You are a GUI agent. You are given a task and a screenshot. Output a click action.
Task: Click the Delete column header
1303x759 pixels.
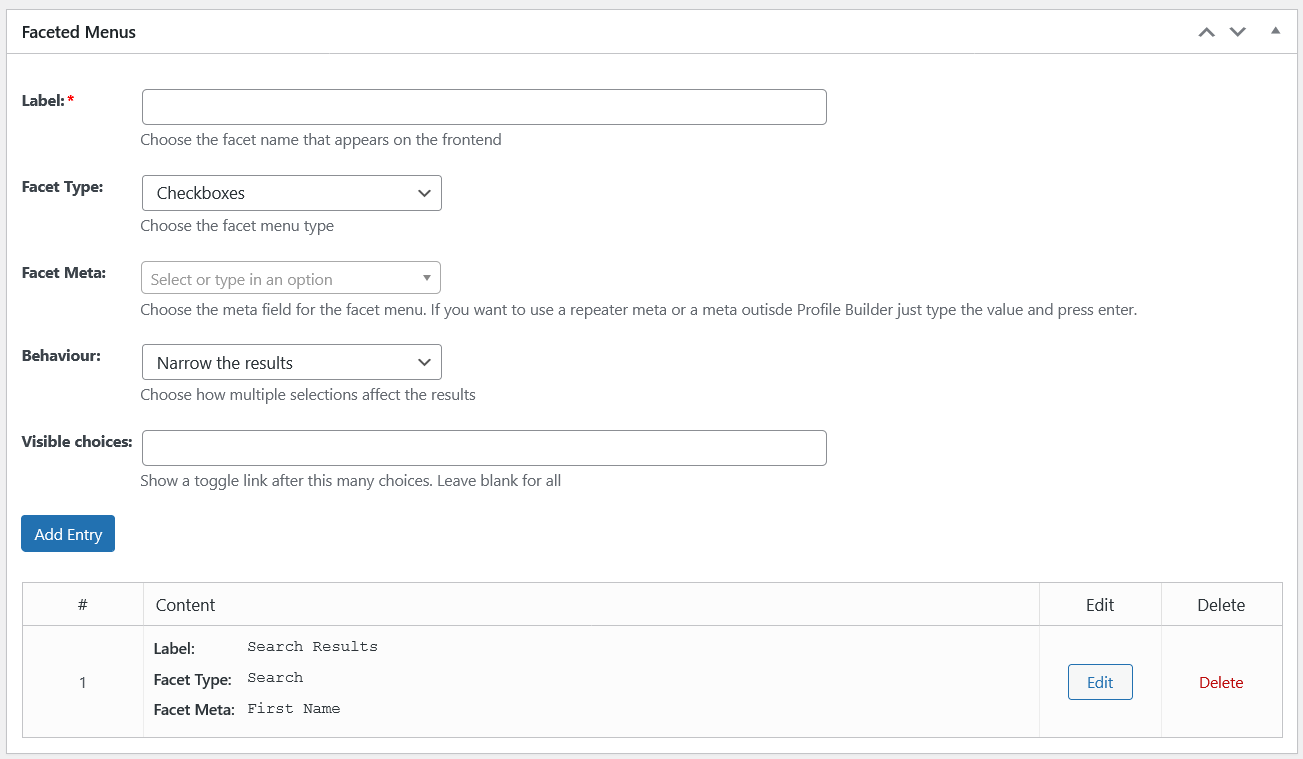pos(1221,605)
